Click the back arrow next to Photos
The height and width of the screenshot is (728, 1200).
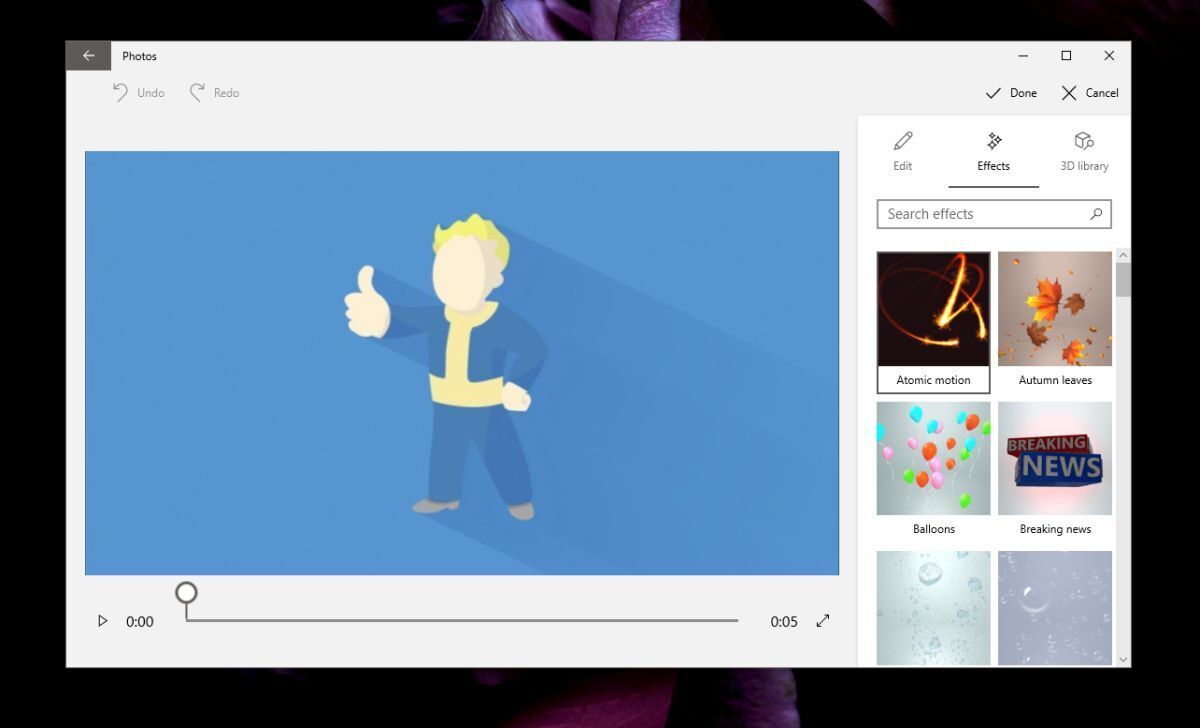(88, 55)
